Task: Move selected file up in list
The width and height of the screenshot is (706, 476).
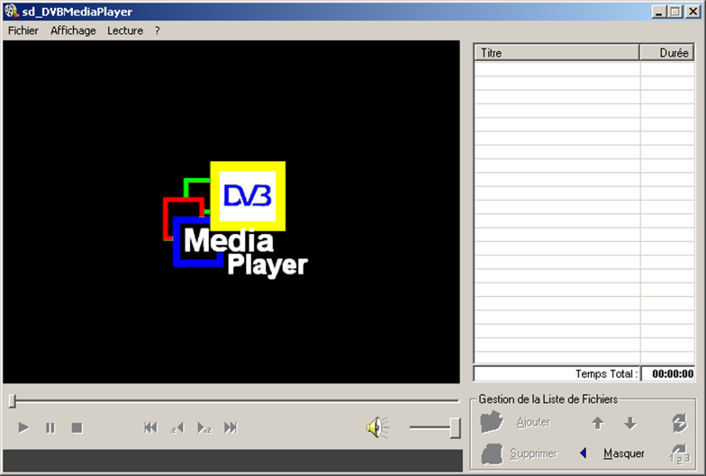Action: [x=597, y=423]
